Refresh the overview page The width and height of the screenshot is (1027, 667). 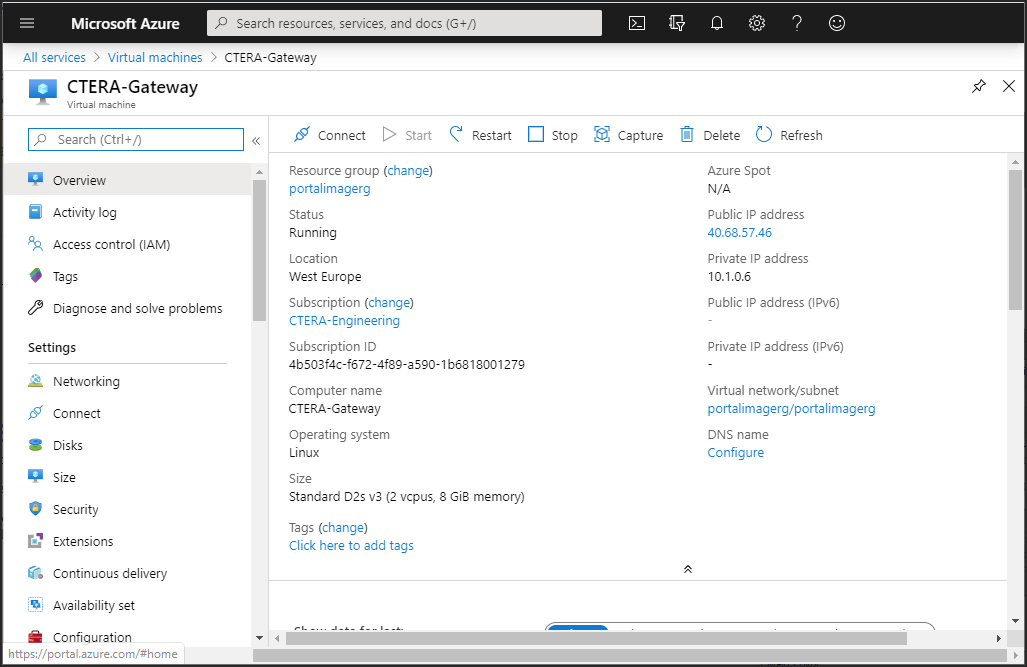pyautogui.click(x=789, y=135)
